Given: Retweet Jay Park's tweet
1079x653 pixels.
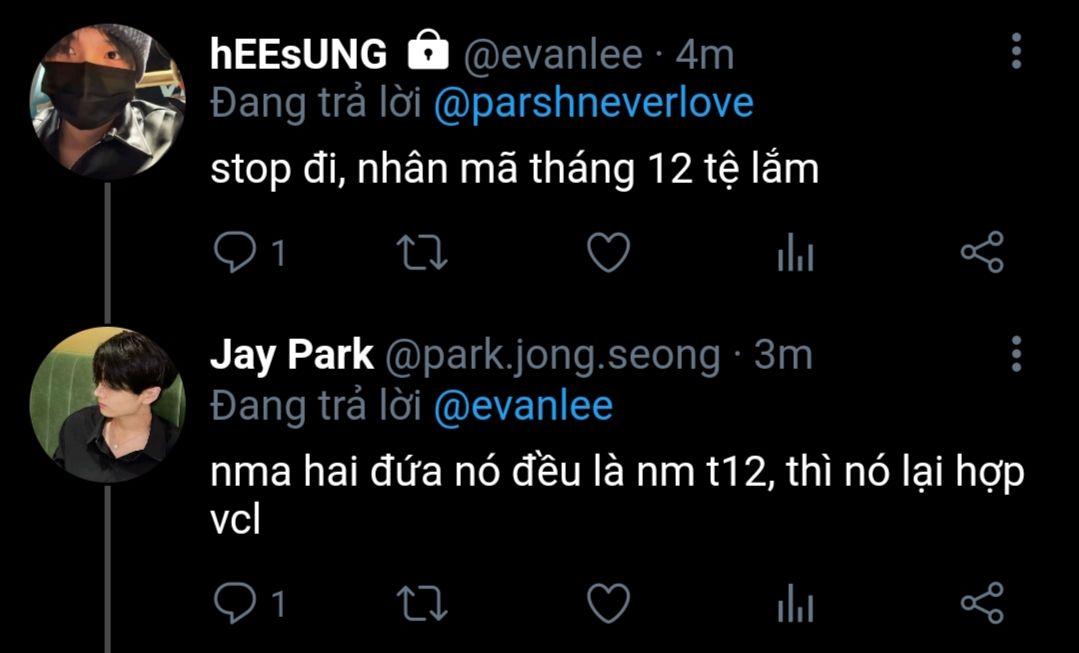Looking at the screenshot, I should [x=423, y=603].
